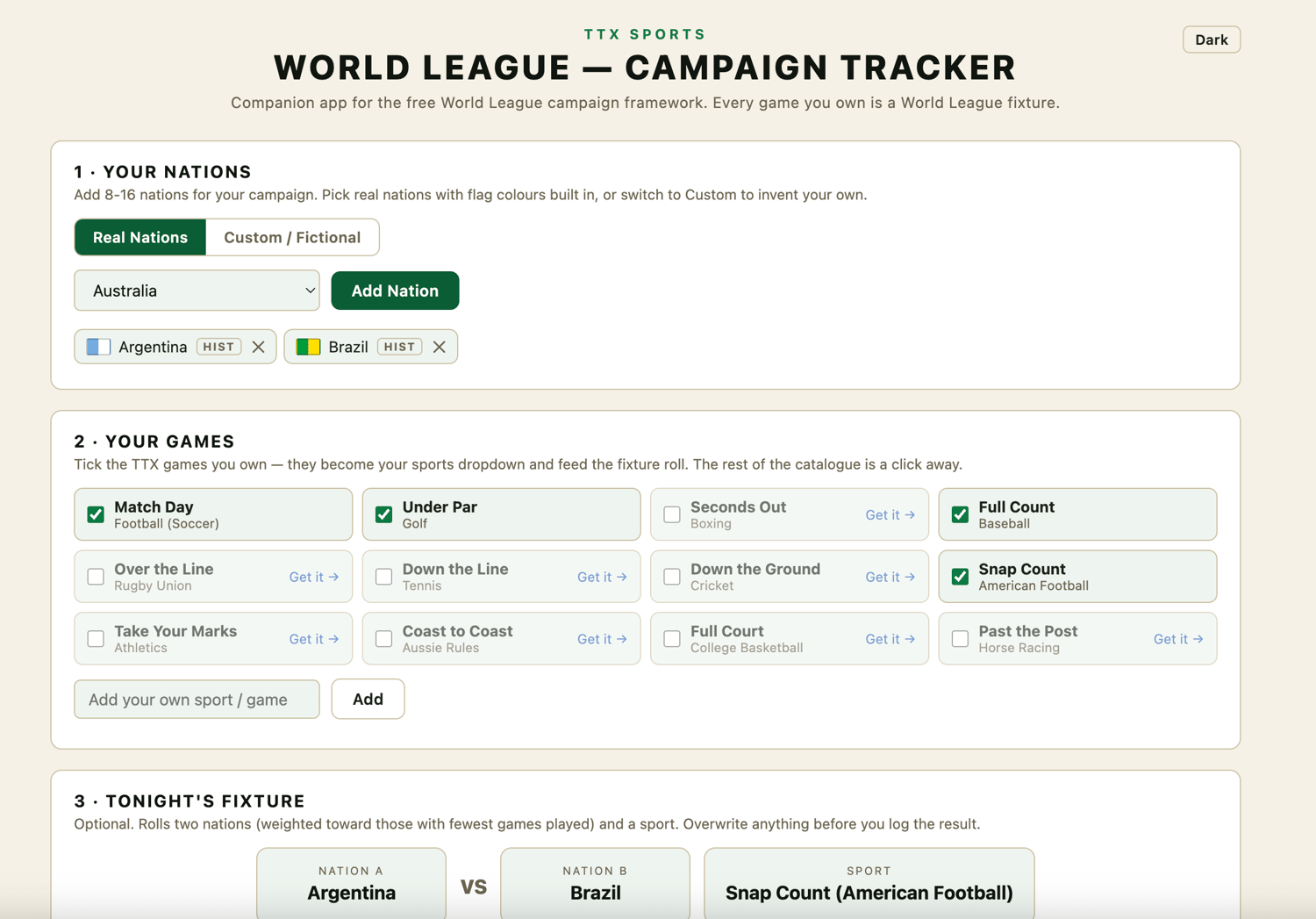Viewport: 1316px width, 919px height.
Task: Open Get it link for Seconds Out
Action: pos(890,515)
